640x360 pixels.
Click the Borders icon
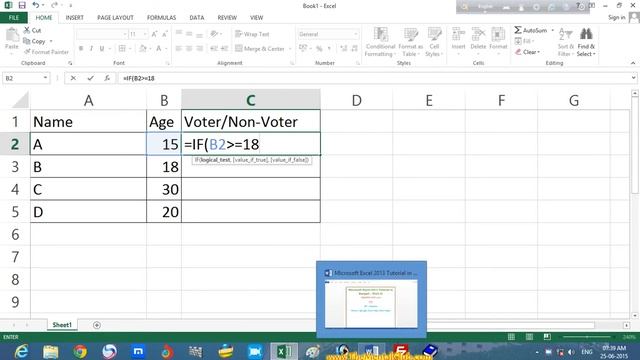pos(122,49)
